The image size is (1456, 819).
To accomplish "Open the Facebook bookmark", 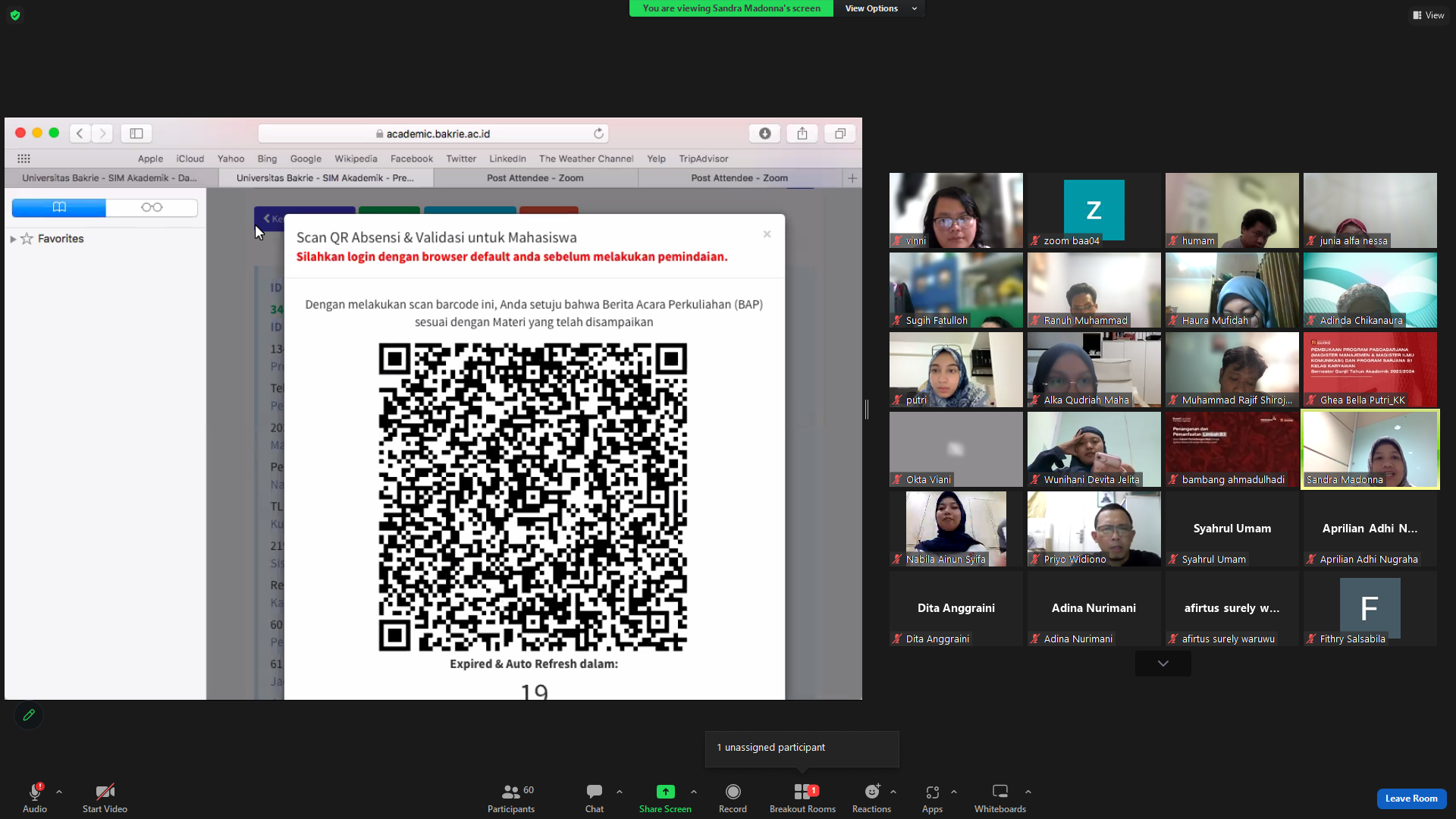I will (412, 158).
